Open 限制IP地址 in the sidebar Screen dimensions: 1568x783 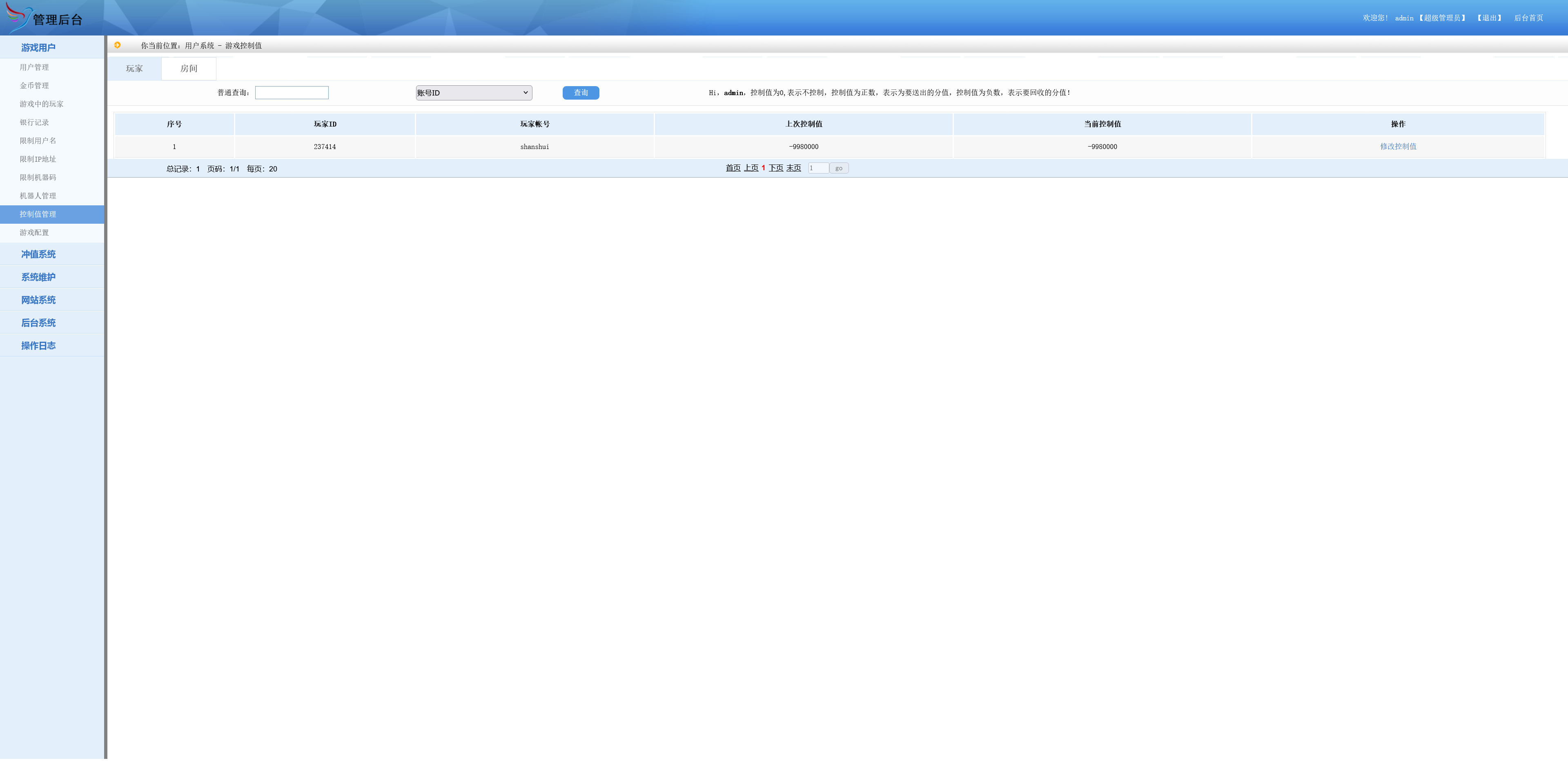(38, 159)
